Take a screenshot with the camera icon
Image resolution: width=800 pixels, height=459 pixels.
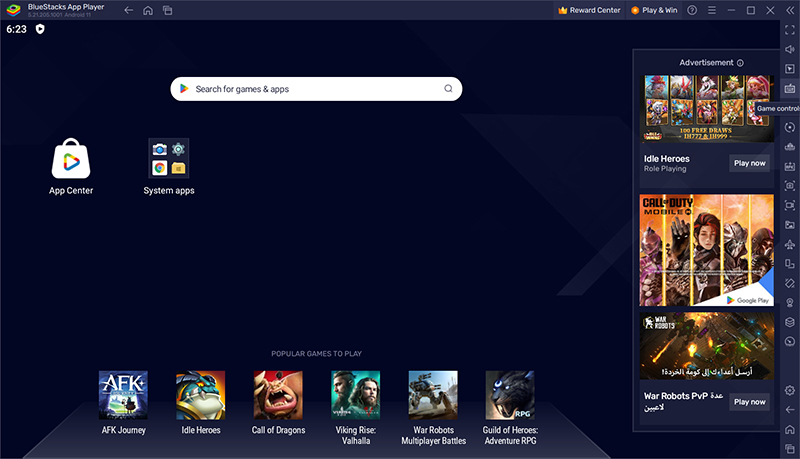[789, 186]
